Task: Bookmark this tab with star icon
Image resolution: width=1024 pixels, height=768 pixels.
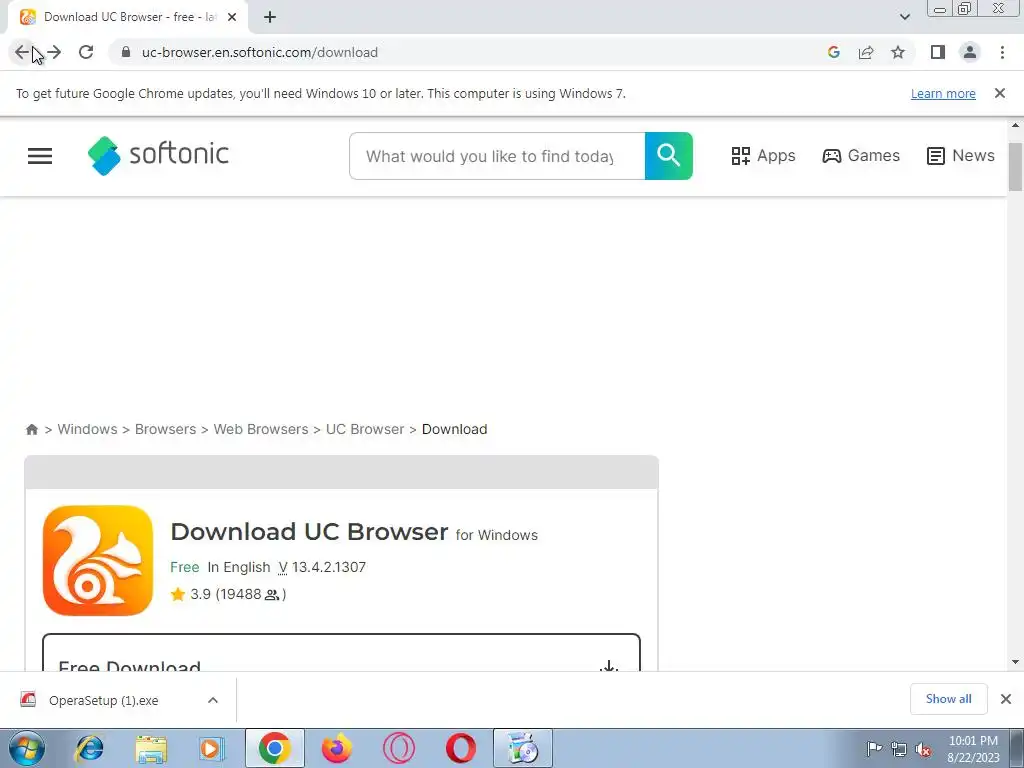Action: click(898, 52)
